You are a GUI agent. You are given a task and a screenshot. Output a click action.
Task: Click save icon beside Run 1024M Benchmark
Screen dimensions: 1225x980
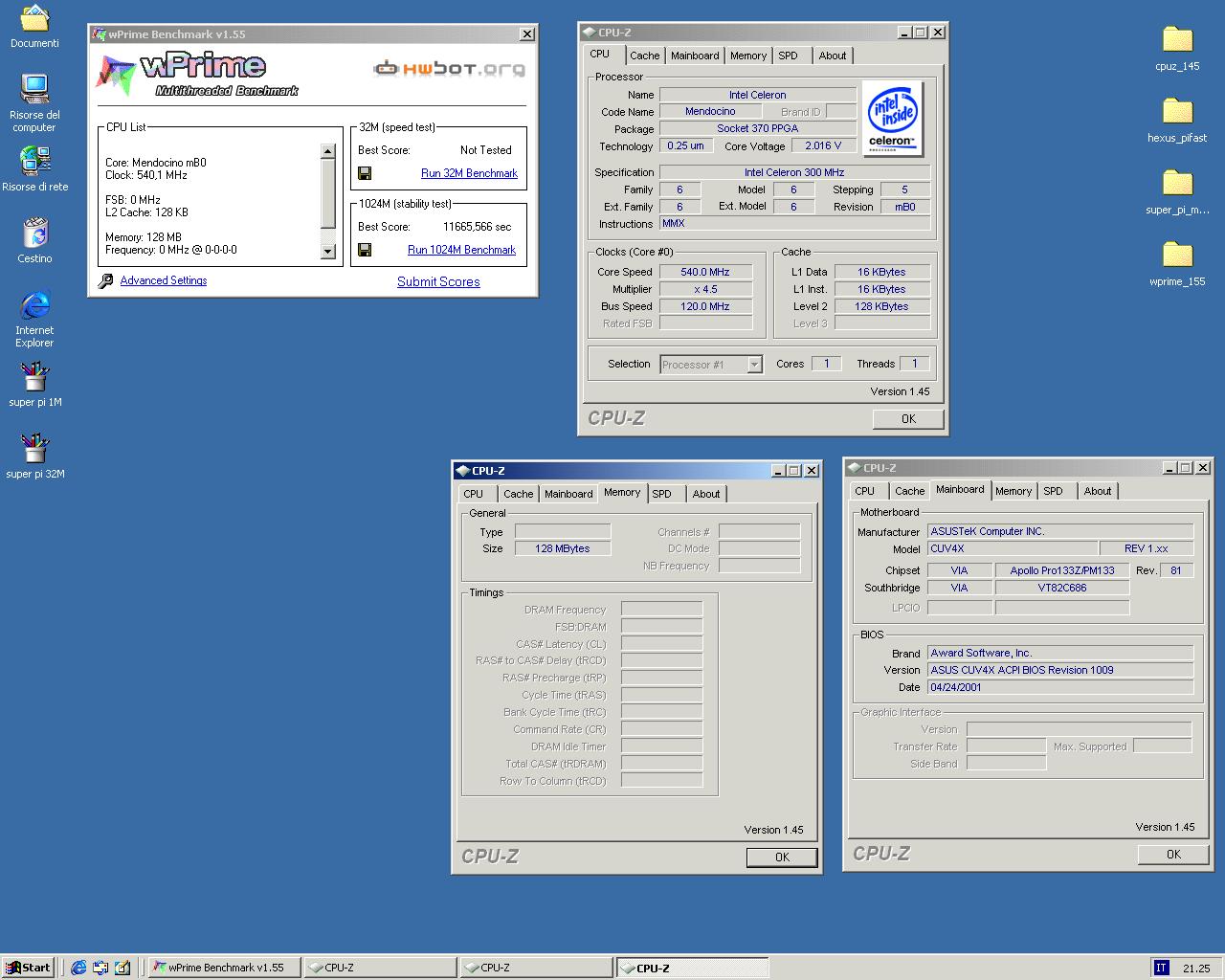click(x=365, y=250)
